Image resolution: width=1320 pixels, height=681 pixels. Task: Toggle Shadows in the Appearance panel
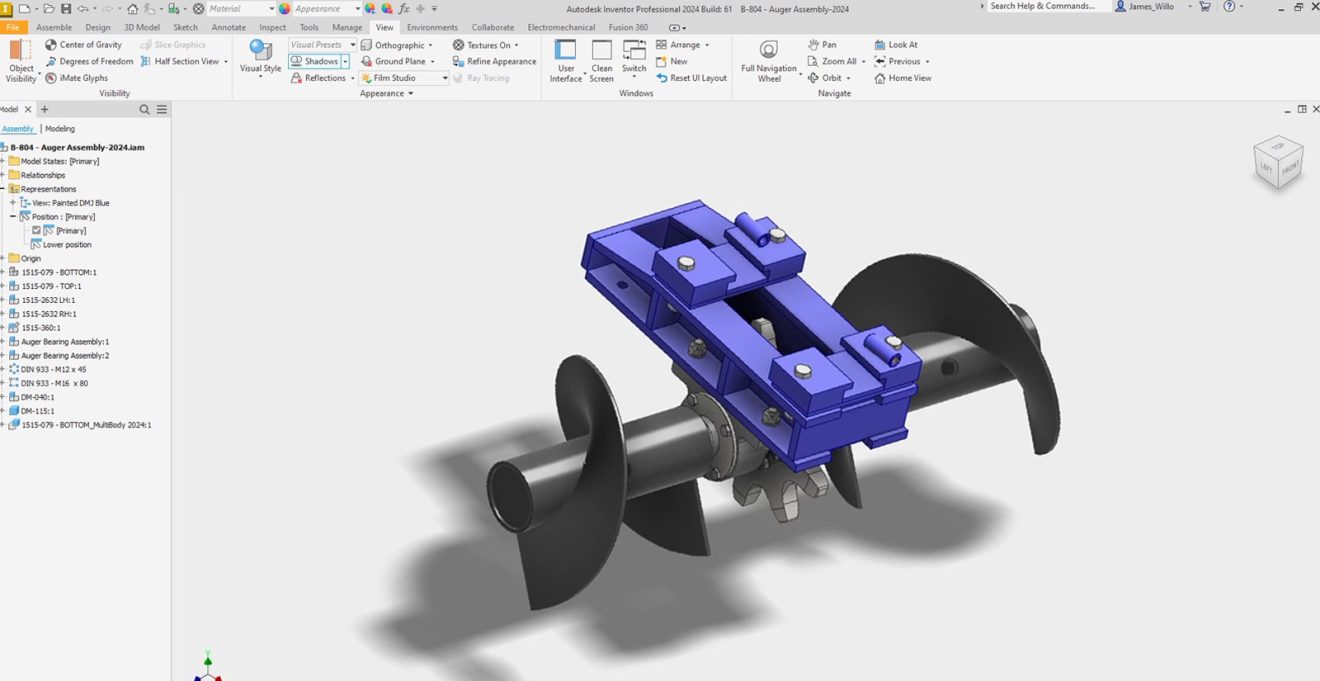(318, 61)
